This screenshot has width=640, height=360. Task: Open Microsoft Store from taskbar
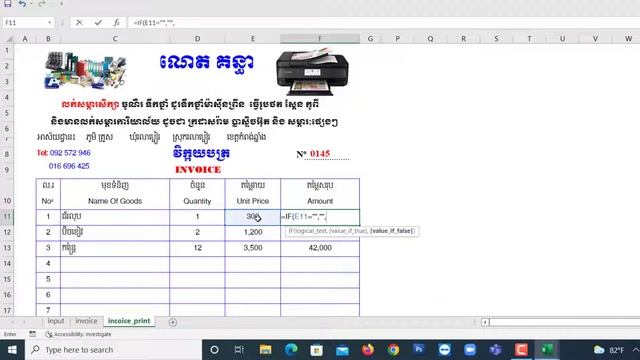(x=316, y=350)
